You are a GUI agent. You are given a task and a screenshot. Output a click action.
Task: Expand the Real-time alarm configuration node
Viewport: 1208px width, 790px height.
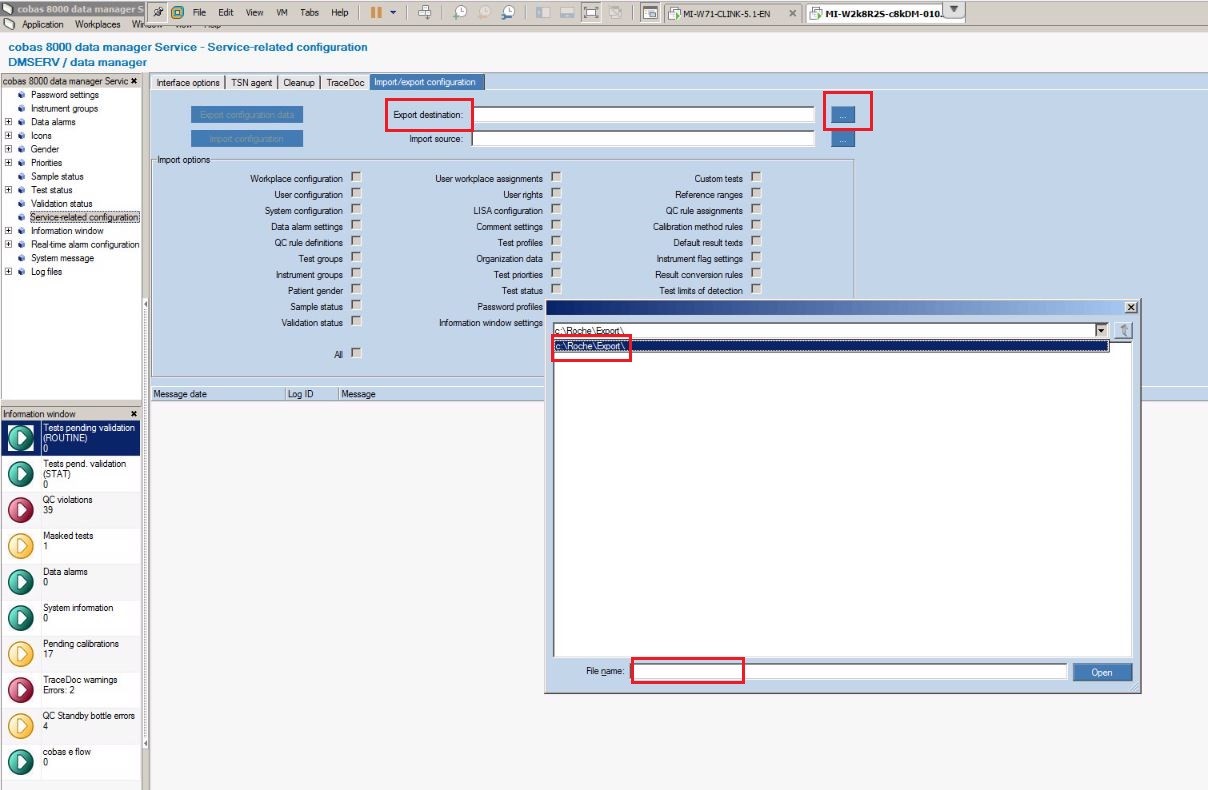point(9,244)
